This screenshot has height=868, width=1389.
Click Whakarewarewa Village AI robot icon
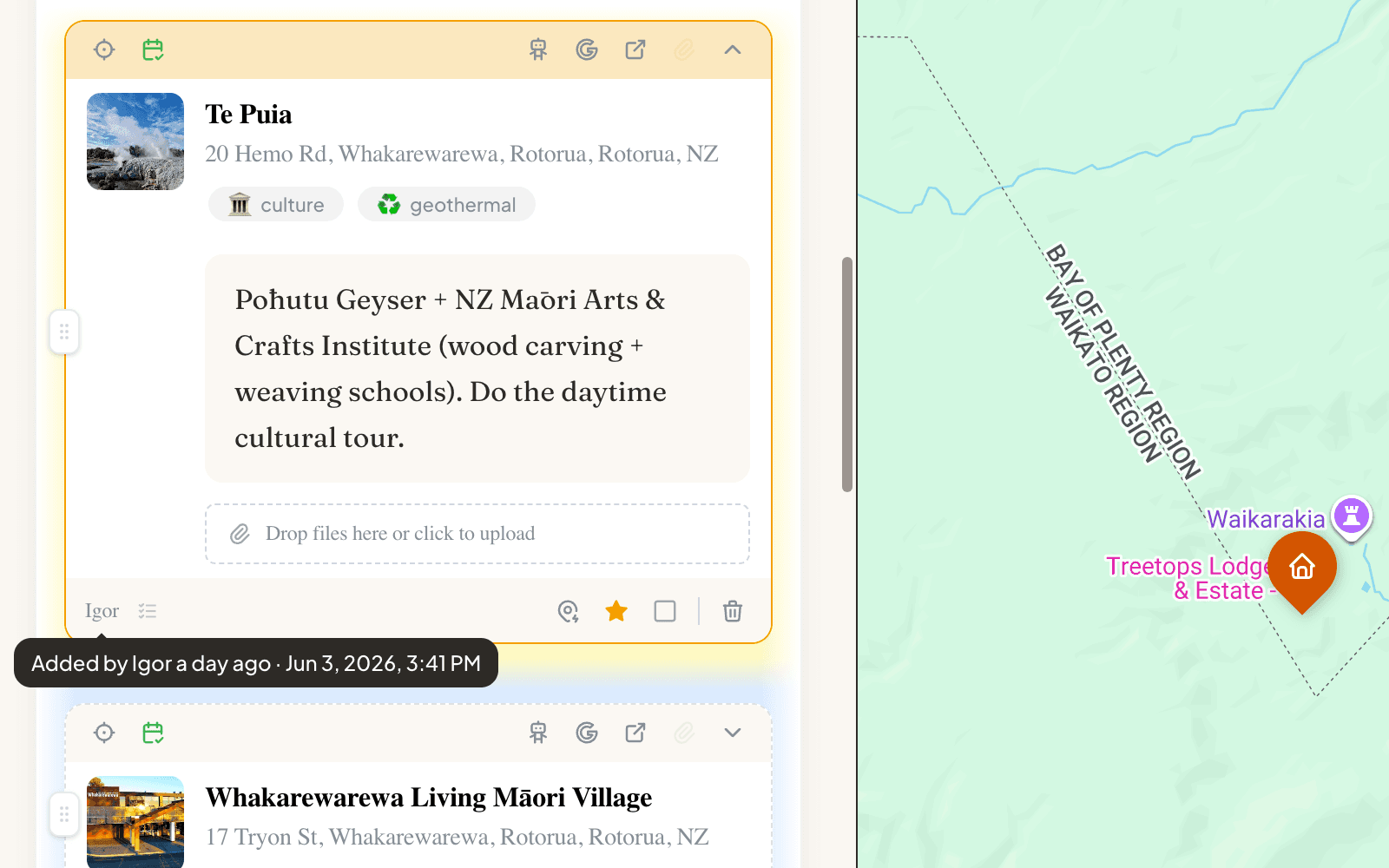click(x=538, y=733)
